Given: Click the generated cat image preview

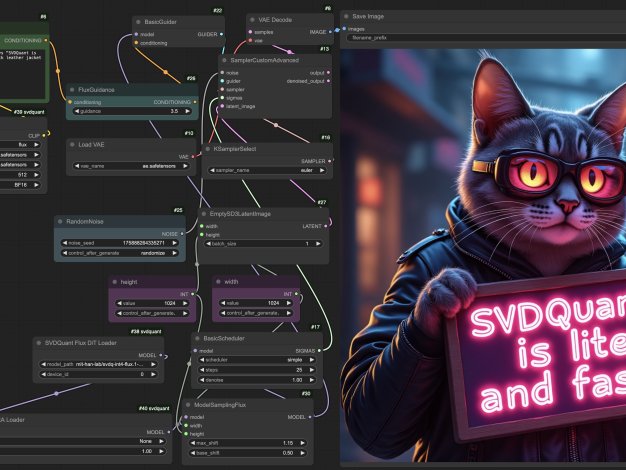Looking at the screenshot, I should pos(483,256).
